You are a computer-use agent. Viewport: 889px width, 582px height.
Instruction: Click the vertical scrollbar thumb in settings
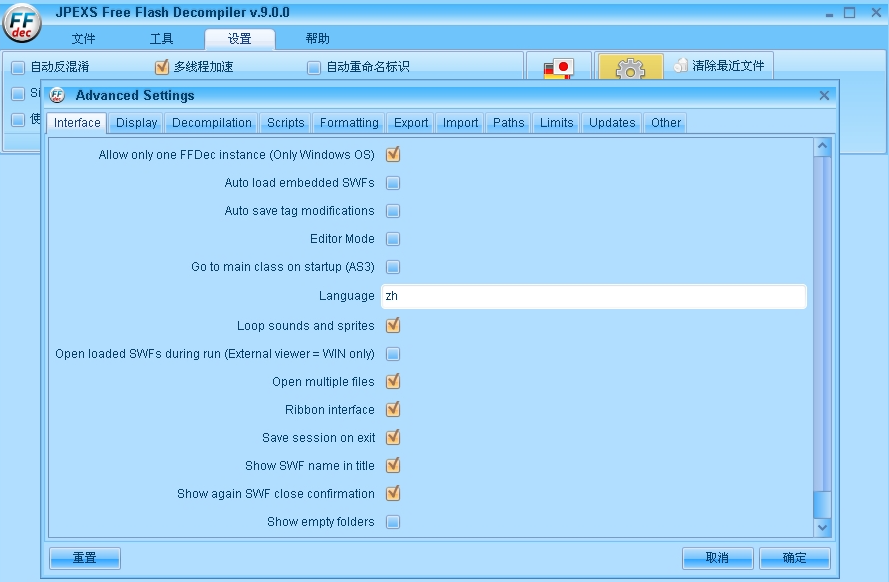(823, 504)
